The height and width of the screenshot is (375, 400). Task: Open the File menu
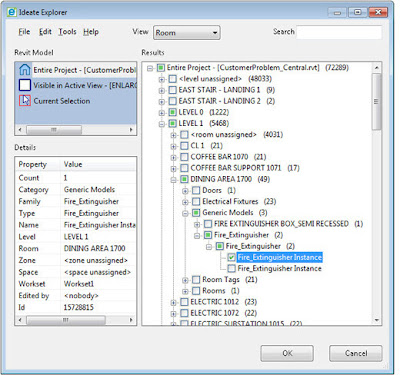[x=24, y=32]
